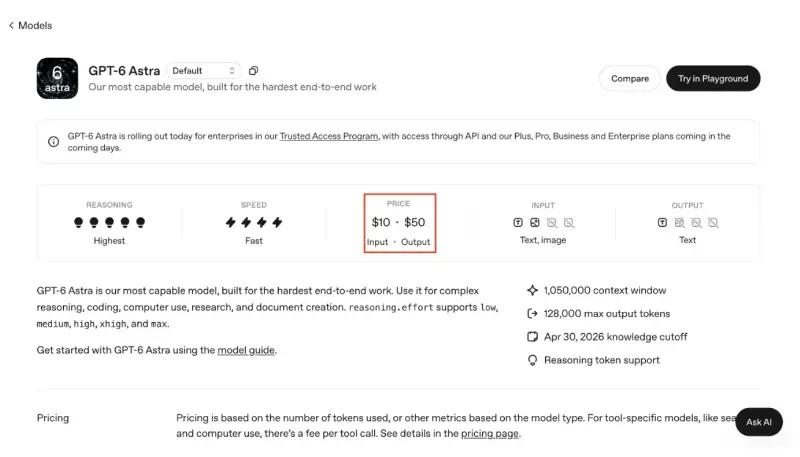
Task: Go back to Models via chevron
Action: click(x=11, y=26)
